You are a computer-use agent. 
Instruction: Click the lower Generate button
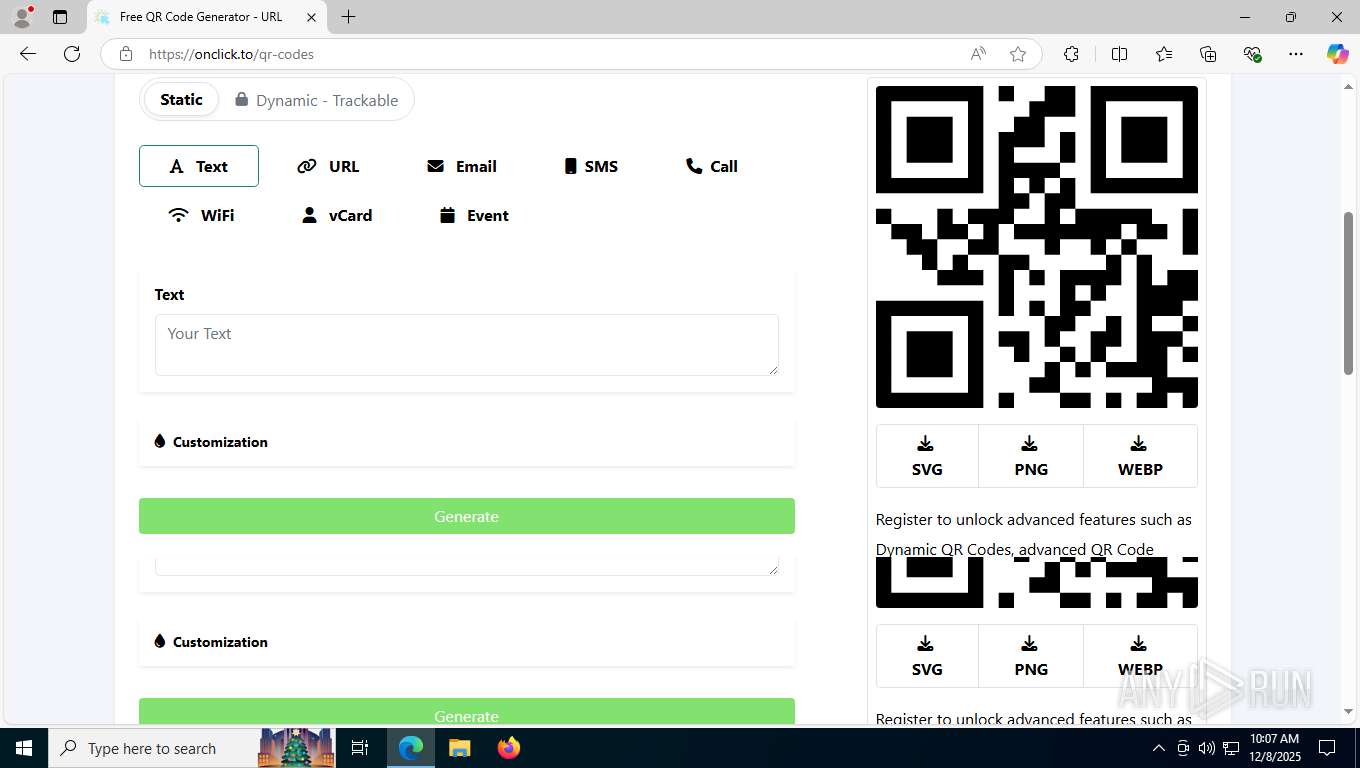click(x=467, y=711)
